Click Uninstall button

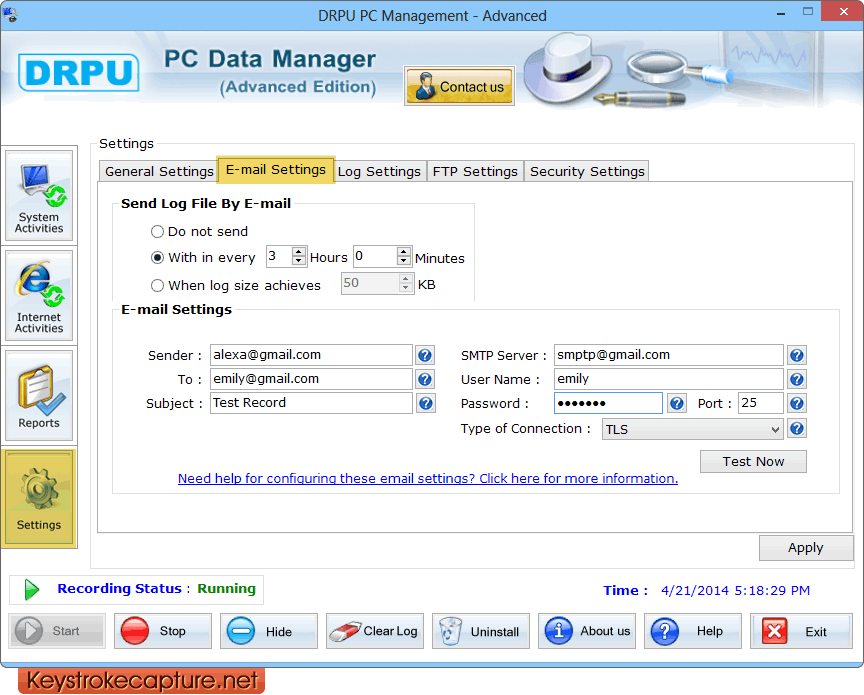[x=480, y=631]
